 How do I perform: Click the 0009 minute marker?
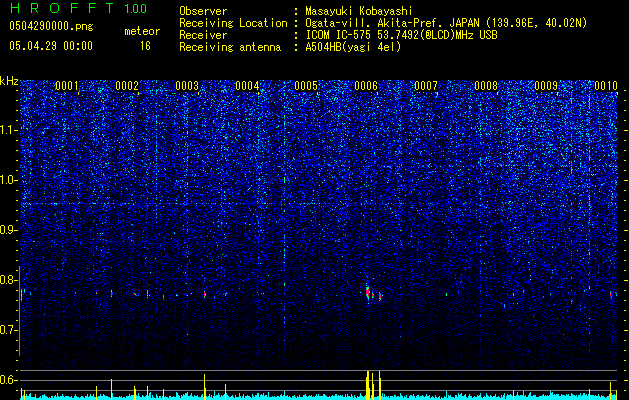pyautogui.click(x=546, y=85)
